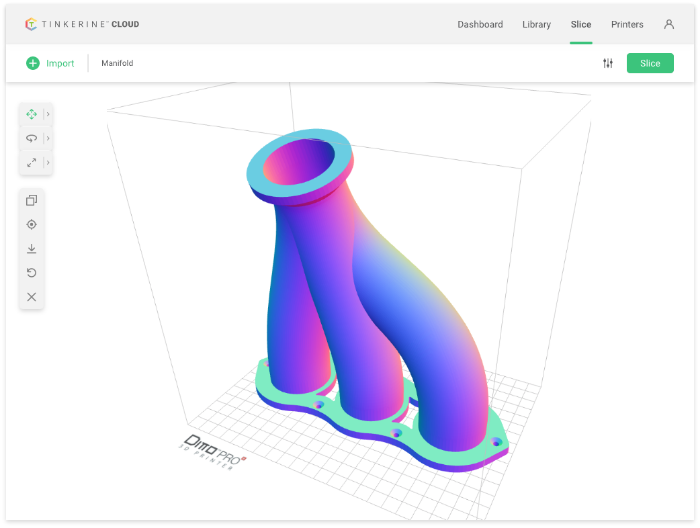The width and height of the screenshot is (700, 528).
Task: Click the Import text link
Action: click(x=60, y=63)
